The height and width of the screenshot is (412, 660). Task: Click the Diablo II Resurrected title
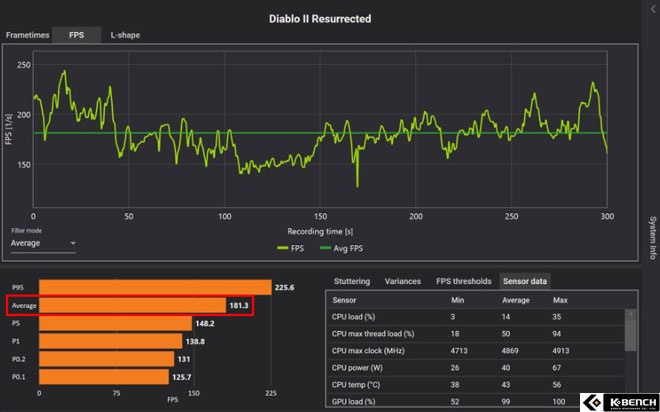click(x=320, y=19)
